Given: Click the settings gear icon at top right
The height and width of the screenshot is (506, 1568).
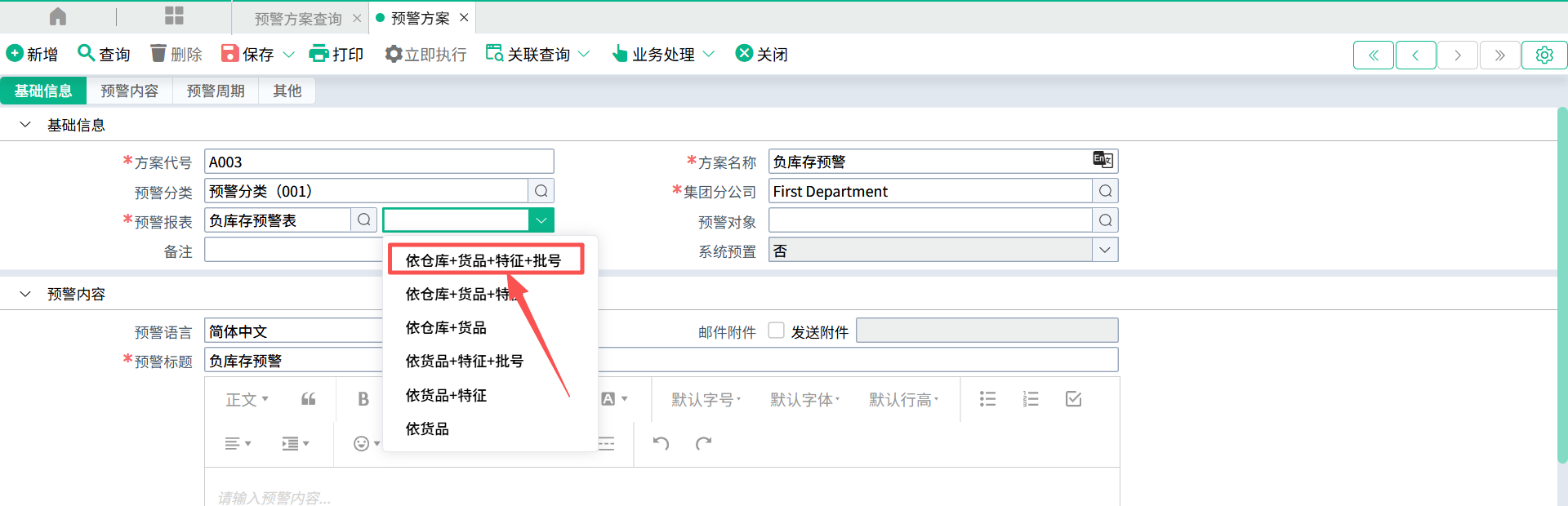Looking at the screenshot, I should tap(1543, 55).
